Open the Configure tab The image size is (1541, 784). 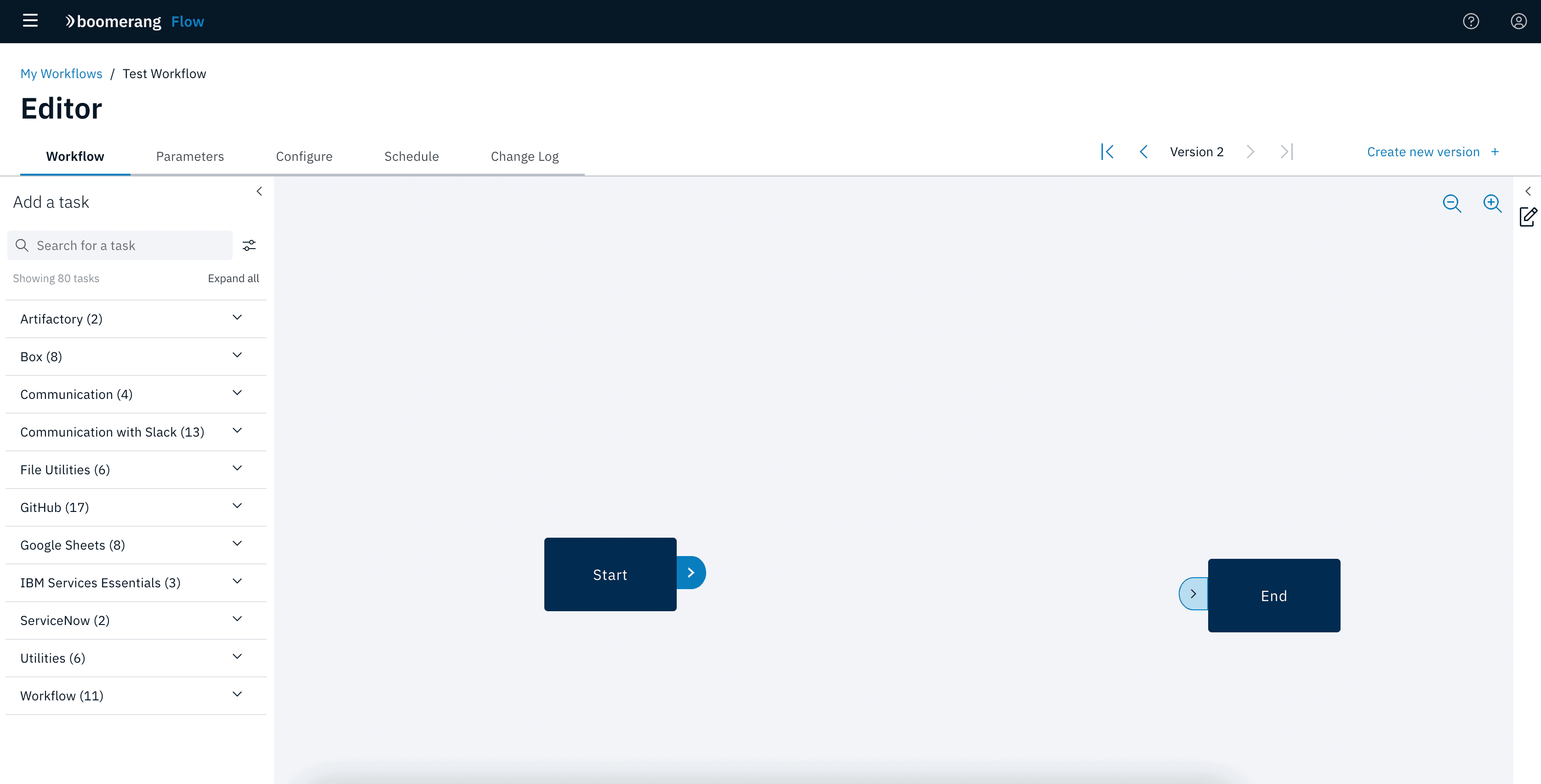[304, 156]
